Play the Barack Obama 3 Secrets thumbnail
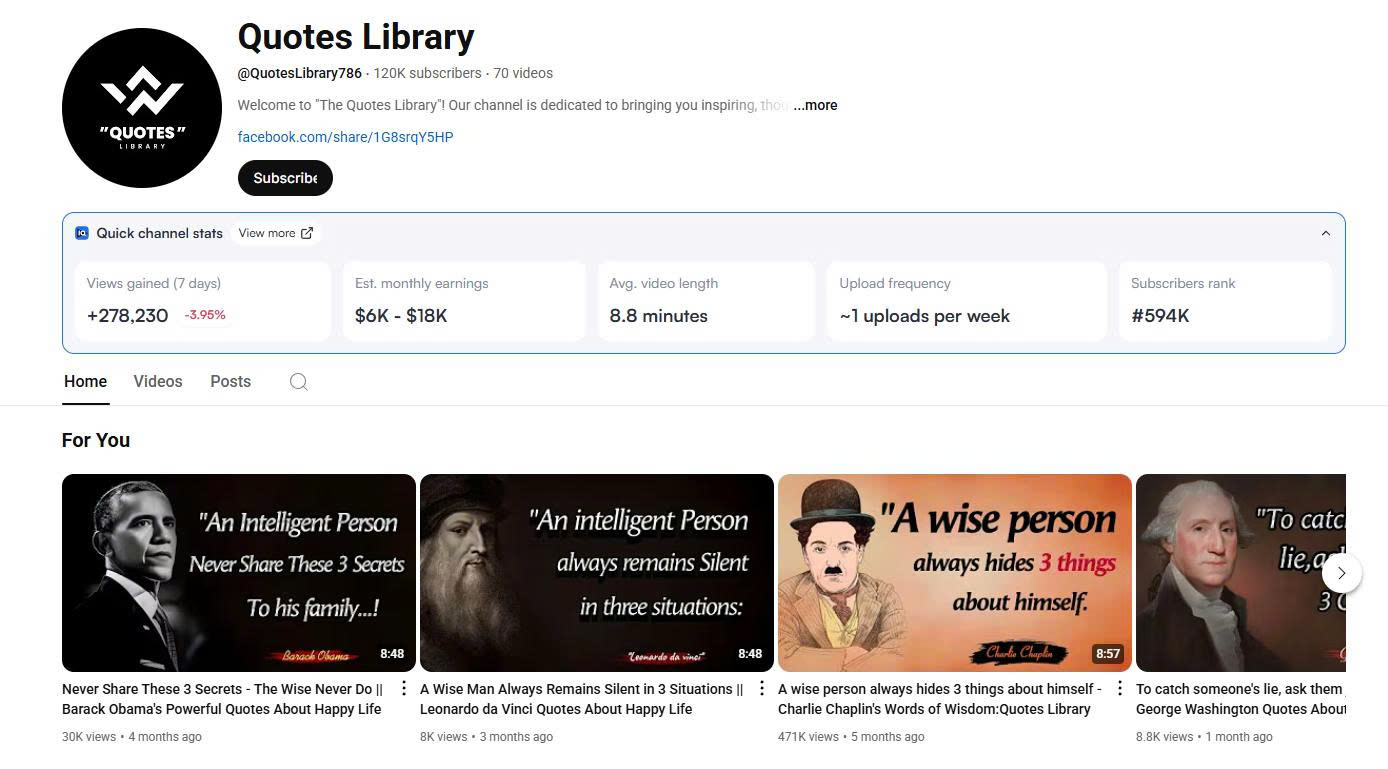1388x769 pixels. (238, 572)
